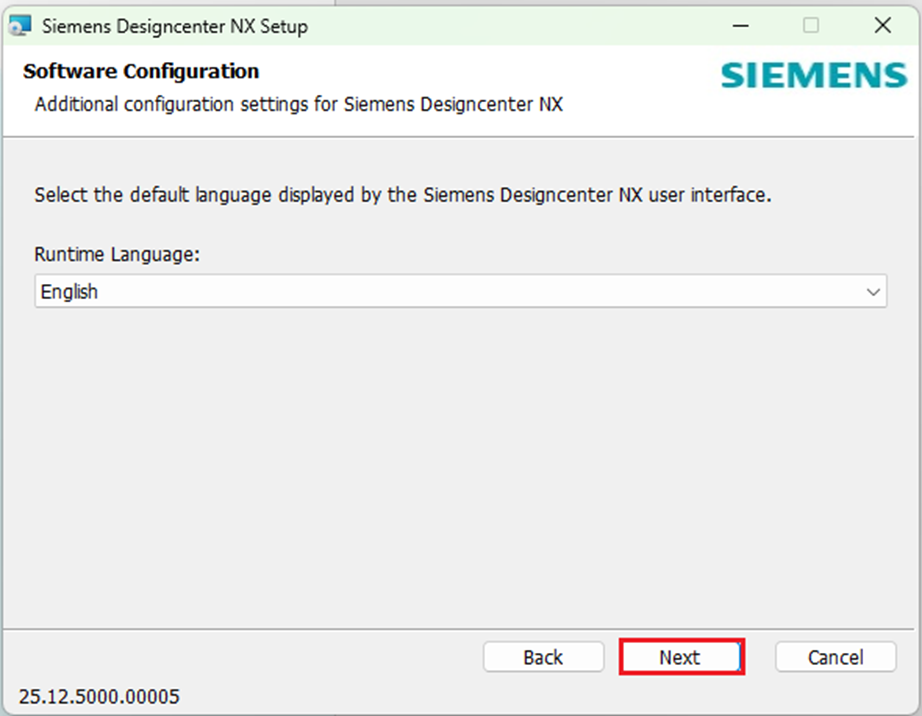922x716 pixels.
Task: Click the Additional configuration settings subtitle
Action: [x=298, y=104]
